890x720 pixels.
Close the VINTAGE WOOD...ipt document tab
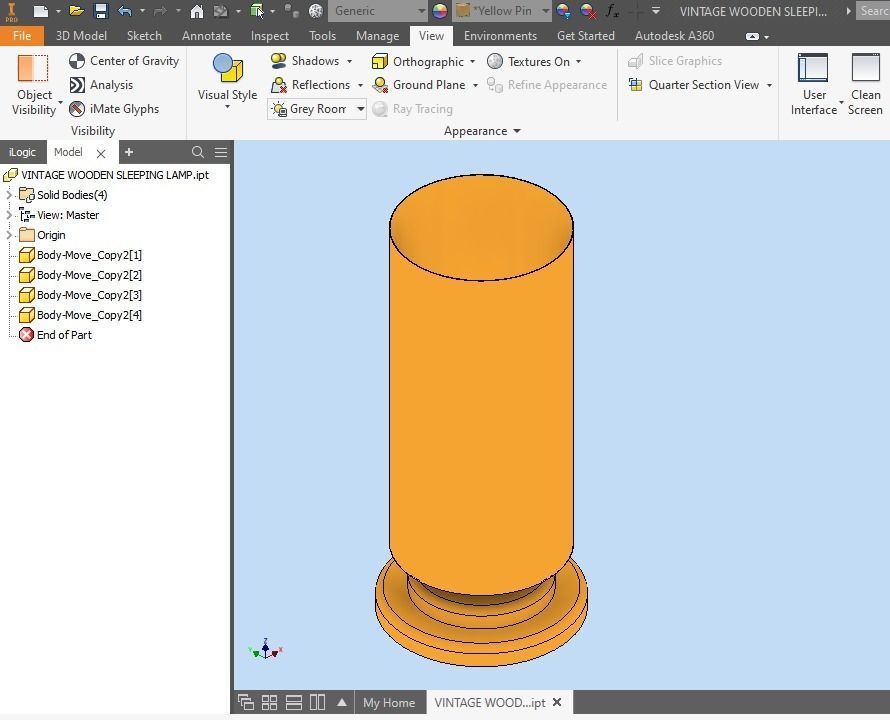click(x=557, y=702)
